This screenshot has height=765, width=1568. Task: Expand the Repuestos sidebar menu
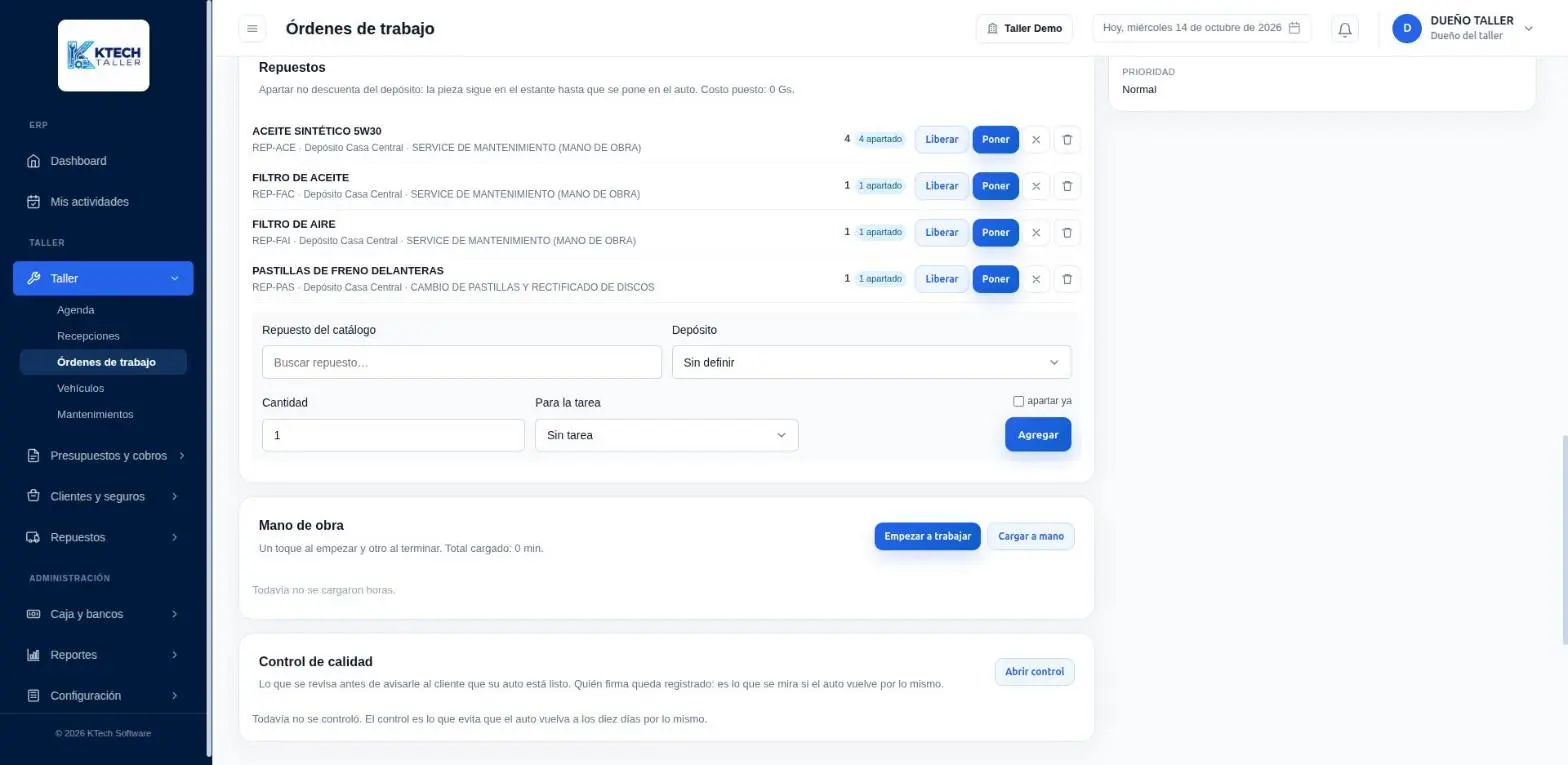[x=104, y=537]
